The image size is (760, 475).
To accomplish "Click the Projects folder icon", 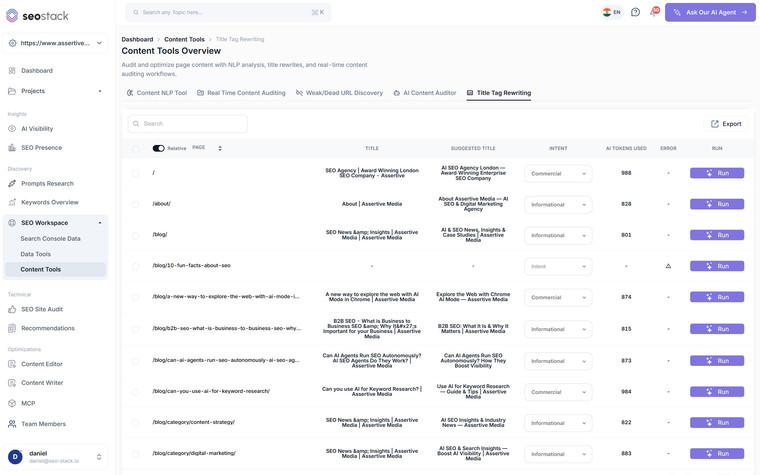I will [12, 91].
